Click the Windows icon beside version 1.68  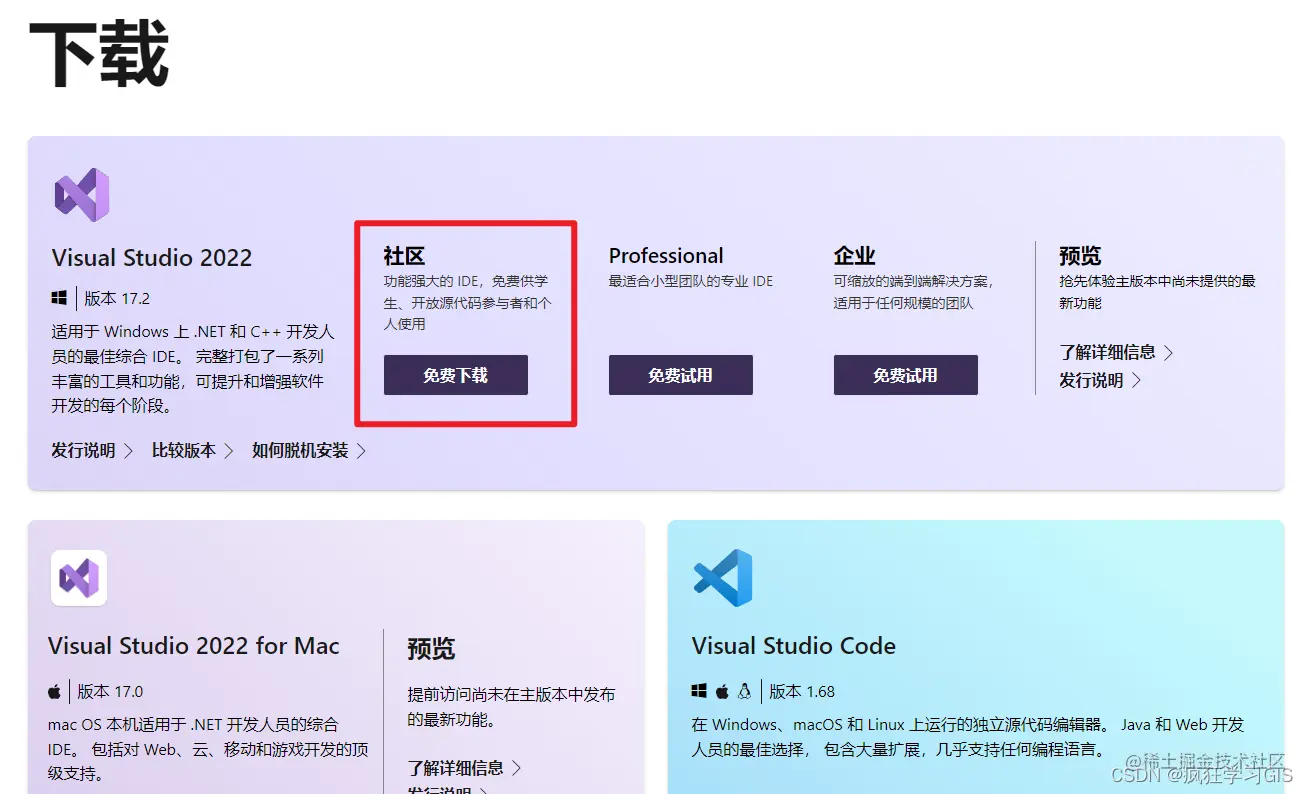697,690
